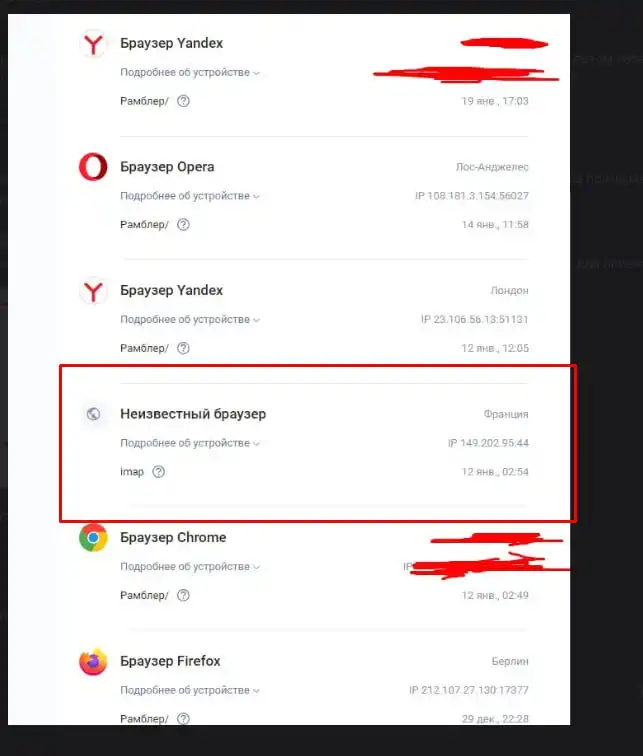
Task: Click the Chrome browser logo icon
Action: [93, 538]
